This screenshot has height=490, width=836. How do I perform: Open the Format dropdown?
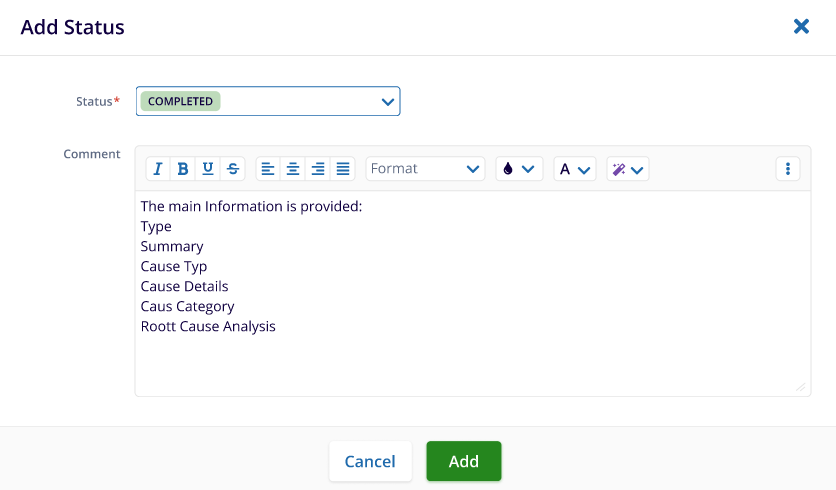coord(425,169)
